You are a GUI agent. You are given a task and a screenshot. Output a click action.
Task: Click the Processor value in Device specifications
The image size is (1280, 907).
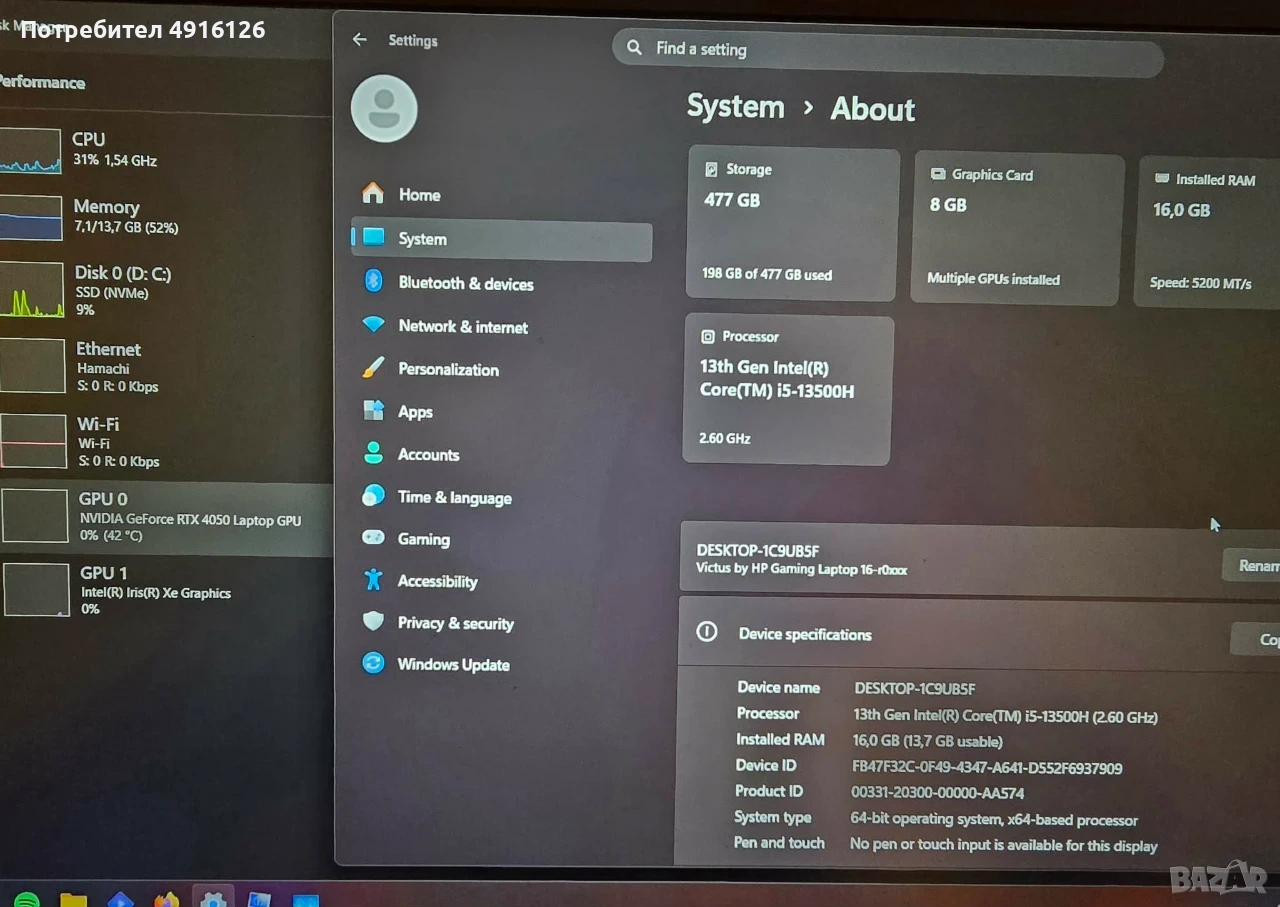(x=1005, y=716)
